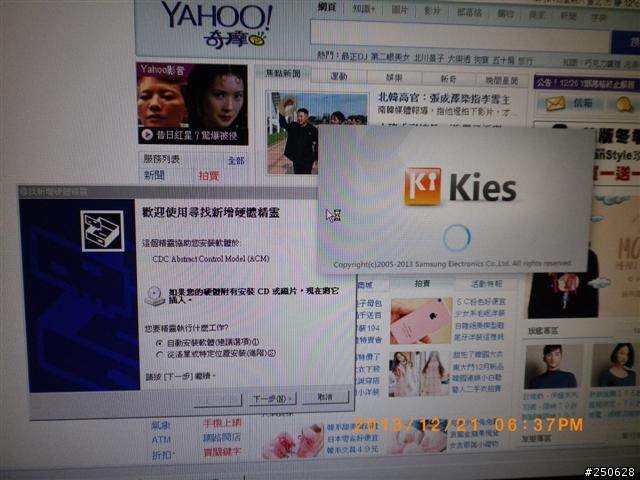
Task: Open the ATM service link
Action: click(161, 440)
